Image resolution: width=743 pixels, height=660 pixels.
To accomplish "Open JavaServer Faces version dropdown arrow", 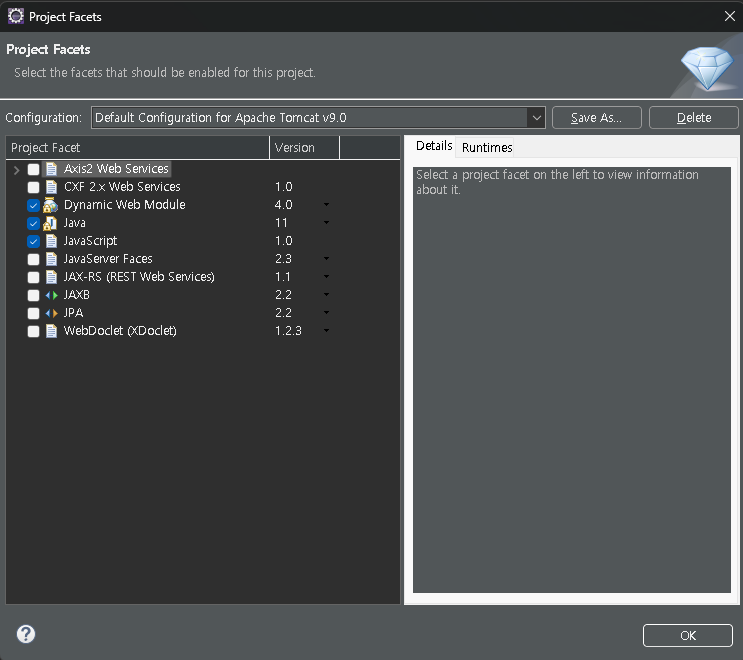I will pyautogui.click(x=326, y=259).
